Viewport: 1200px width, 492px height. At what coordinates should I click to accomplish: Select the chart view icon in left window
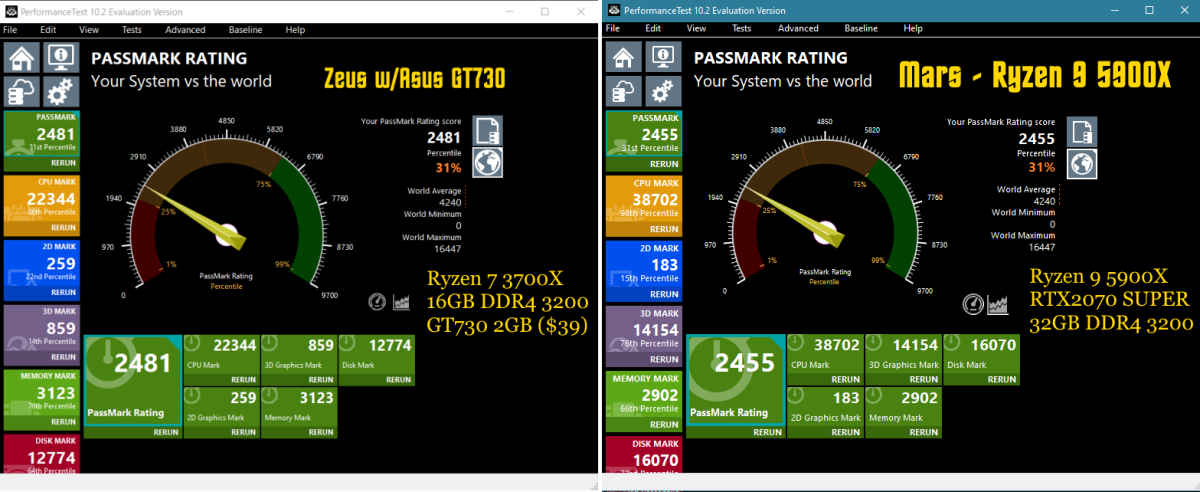pos(401,301)
